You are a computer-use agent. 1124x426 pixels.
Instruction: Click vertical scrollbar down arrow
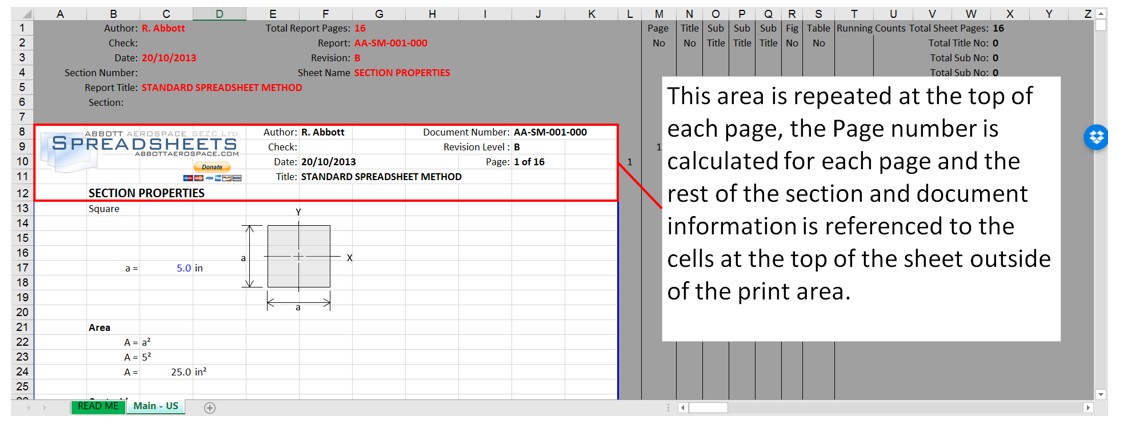click(1101, 394)
